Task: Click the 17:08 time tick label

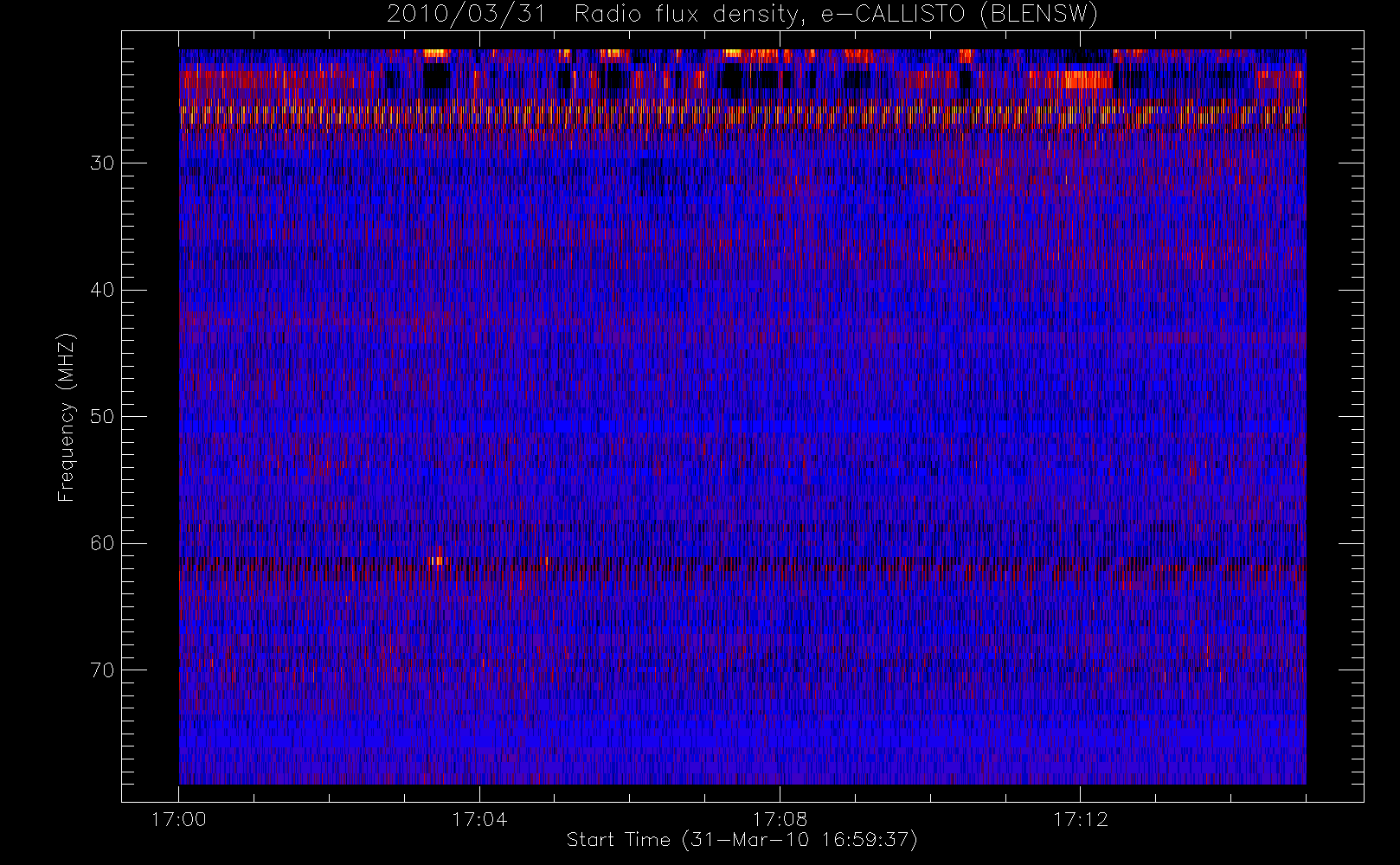Action: tap(780, 819)
